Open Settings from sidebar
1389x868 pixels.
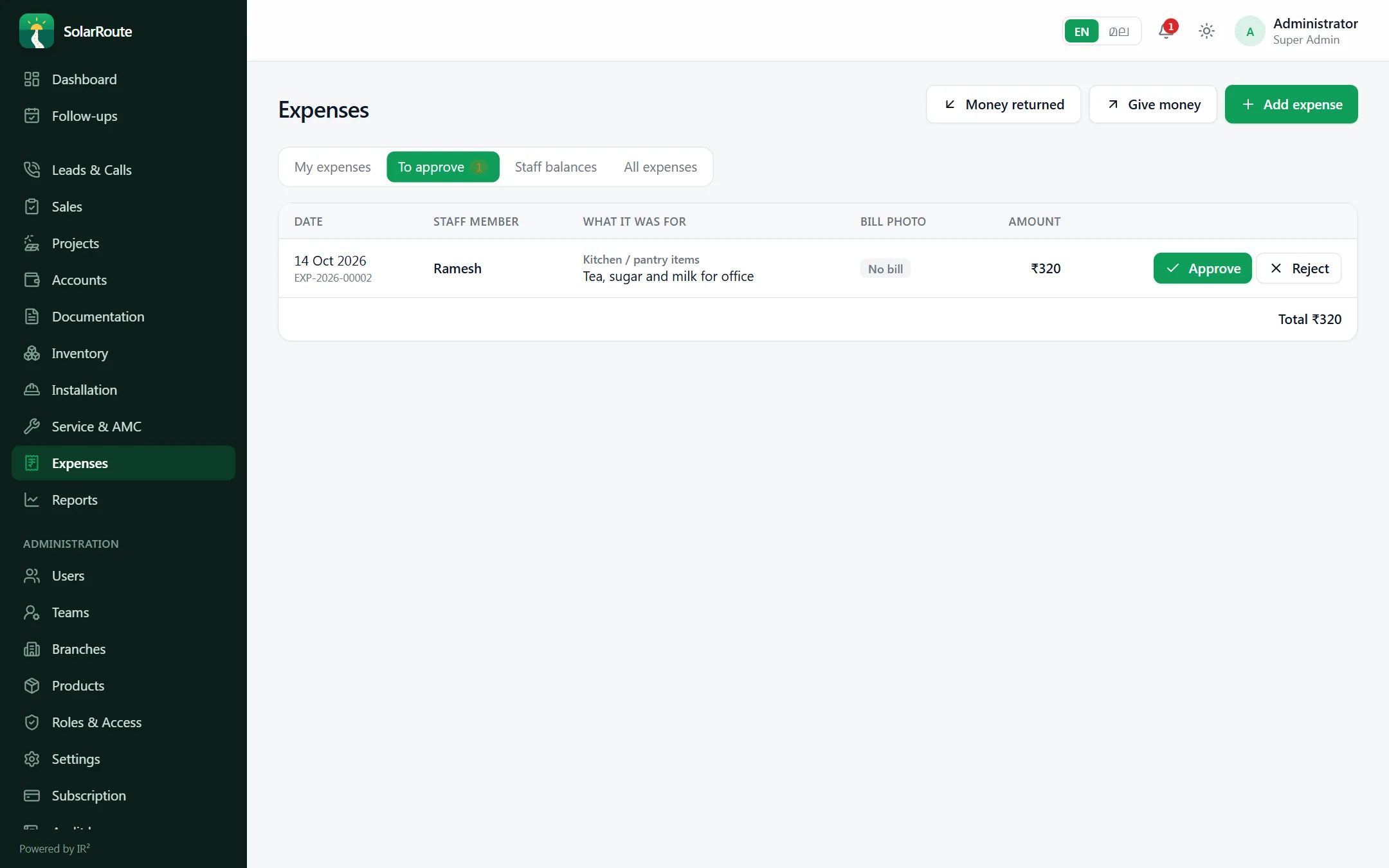click(x=123, y=759)
